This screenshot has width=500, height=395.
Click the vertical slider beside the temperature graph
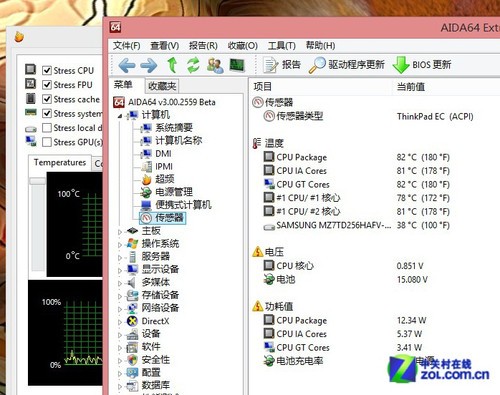pyautogui.click(x=38, y=224)
